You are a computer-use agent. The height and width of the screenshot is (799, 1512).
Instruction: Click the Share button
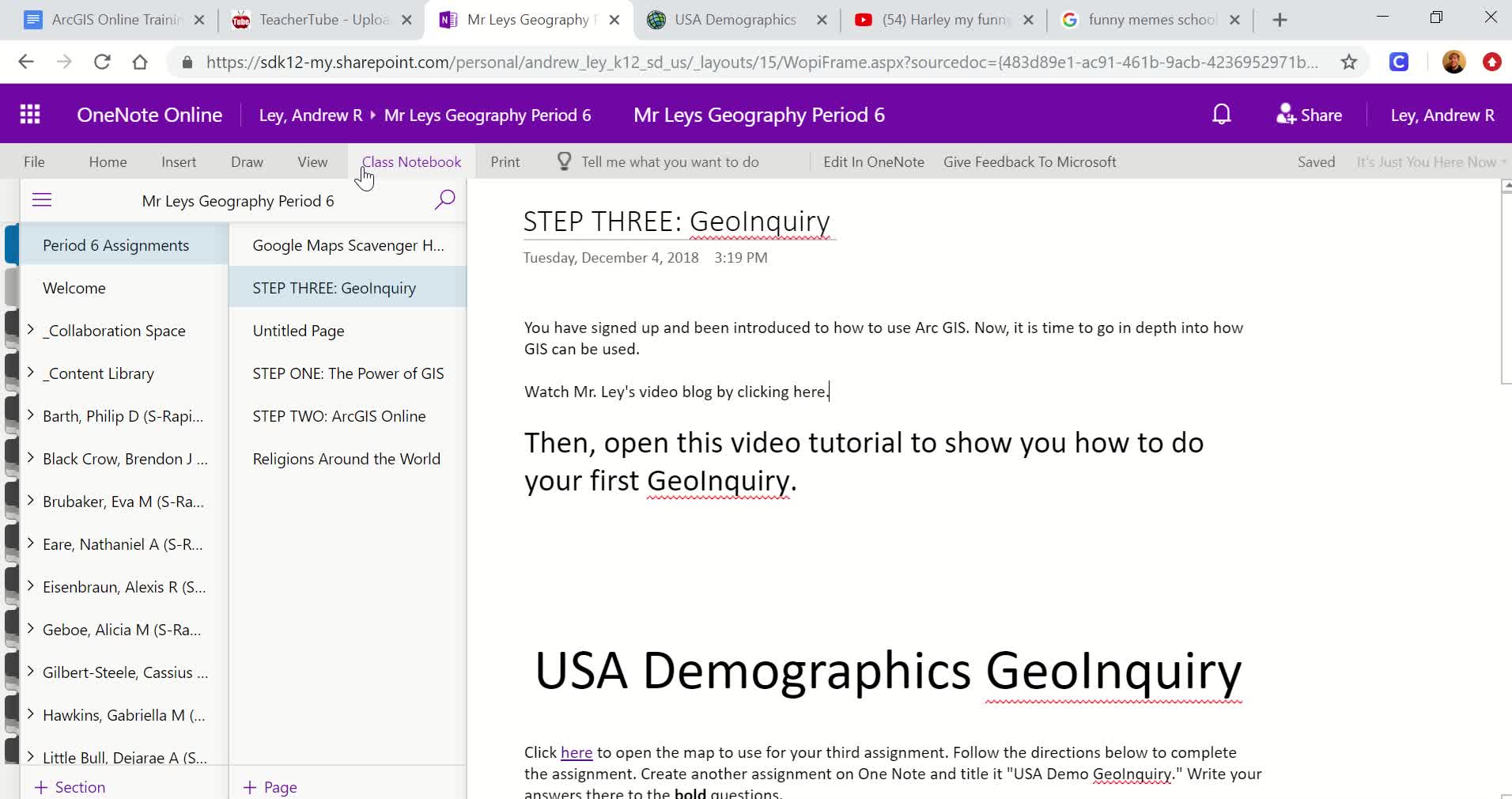click(x=1309, y=115)
